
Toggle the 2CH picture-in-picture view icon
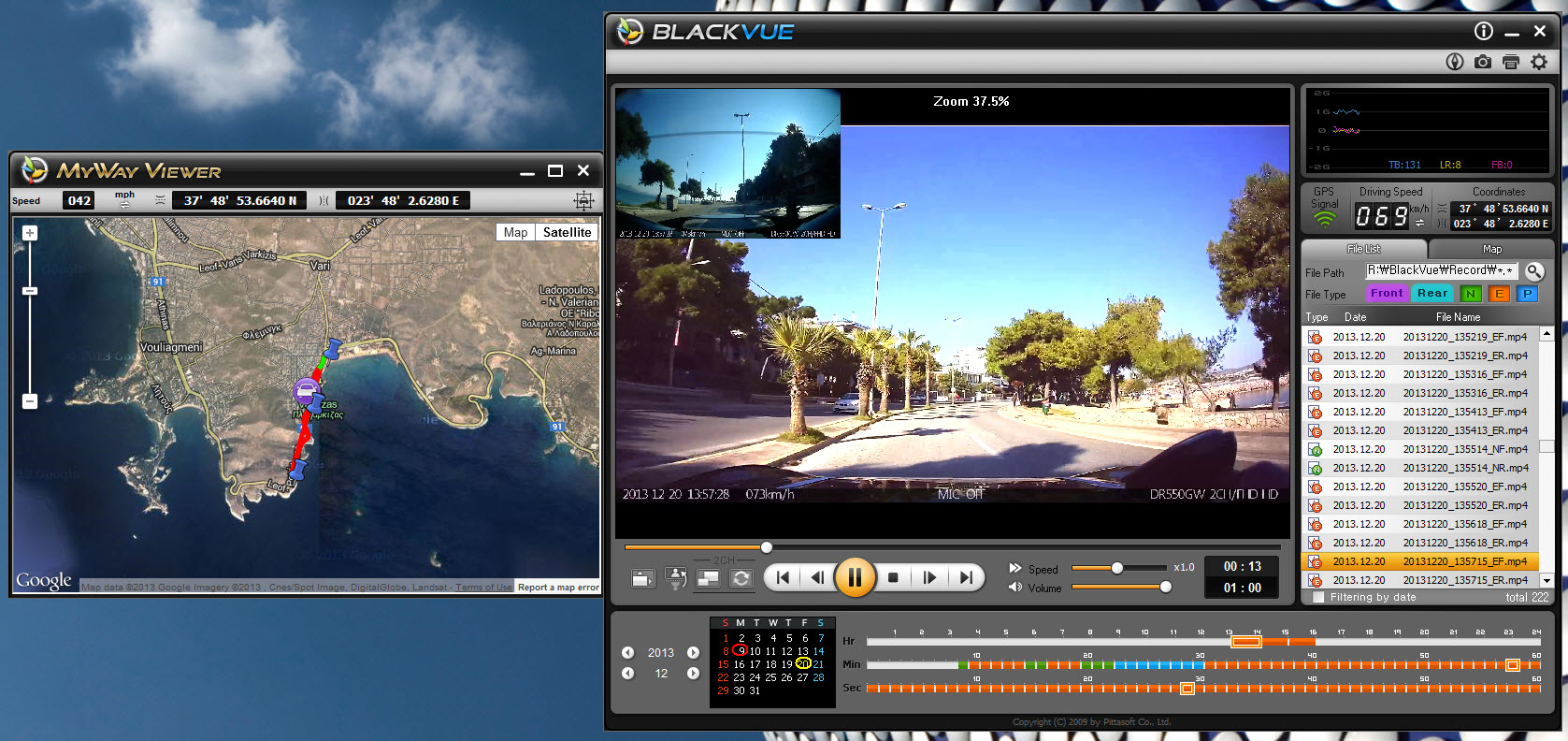[708, 578]
